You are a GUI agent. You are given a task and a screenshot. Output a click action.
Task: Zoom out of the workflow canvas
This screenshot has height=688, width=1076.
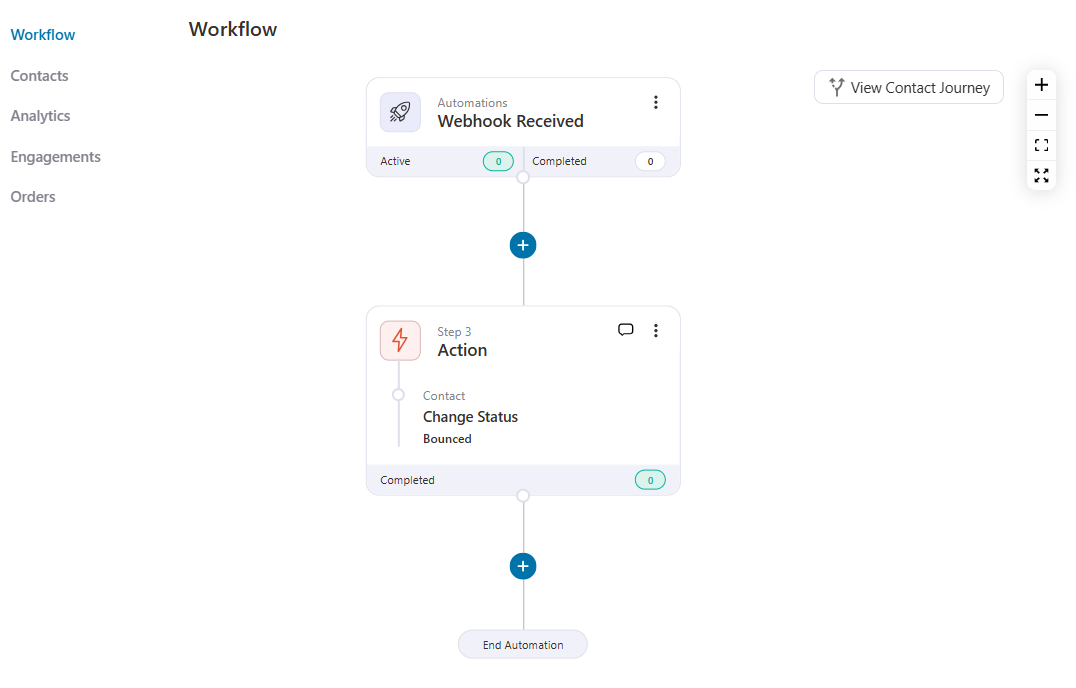tap(1041, 115)
